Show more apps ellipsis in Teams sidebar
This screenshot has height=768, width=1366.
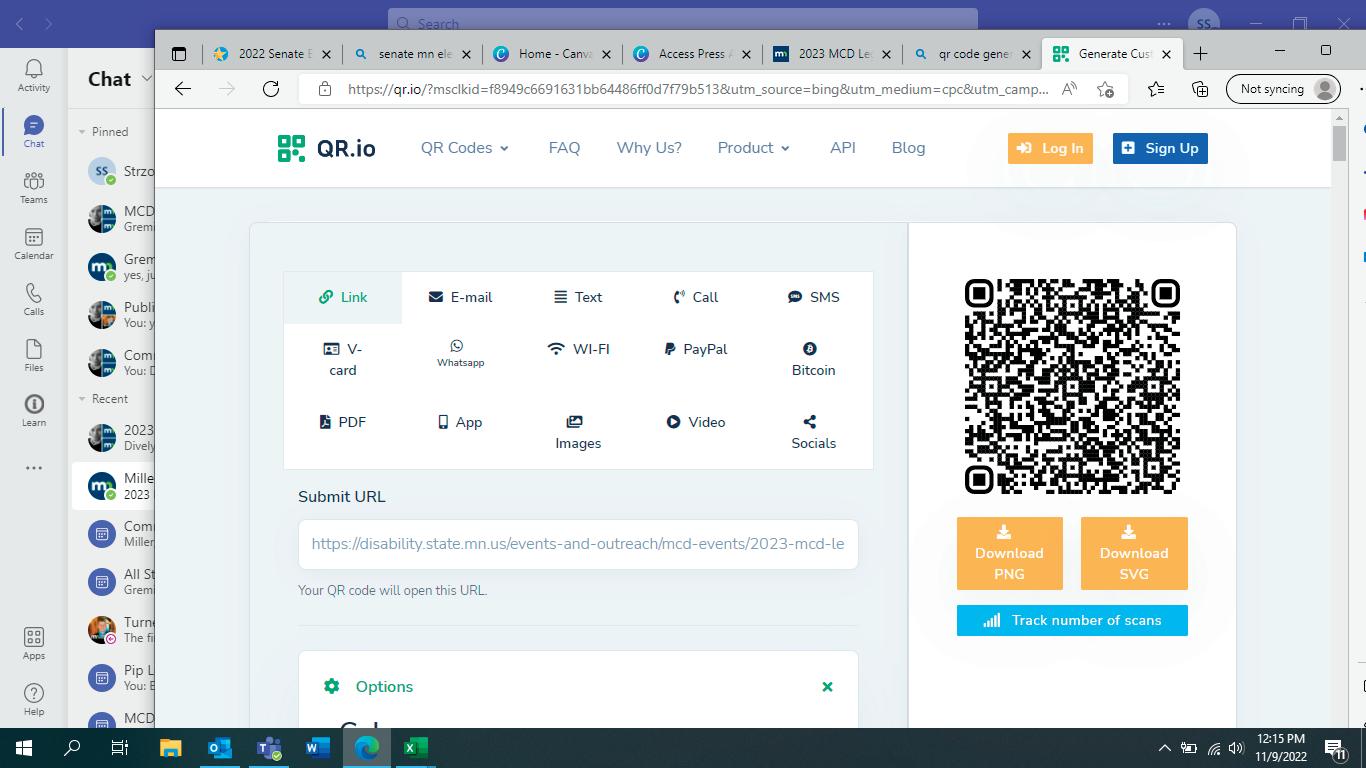click(34, 467)
